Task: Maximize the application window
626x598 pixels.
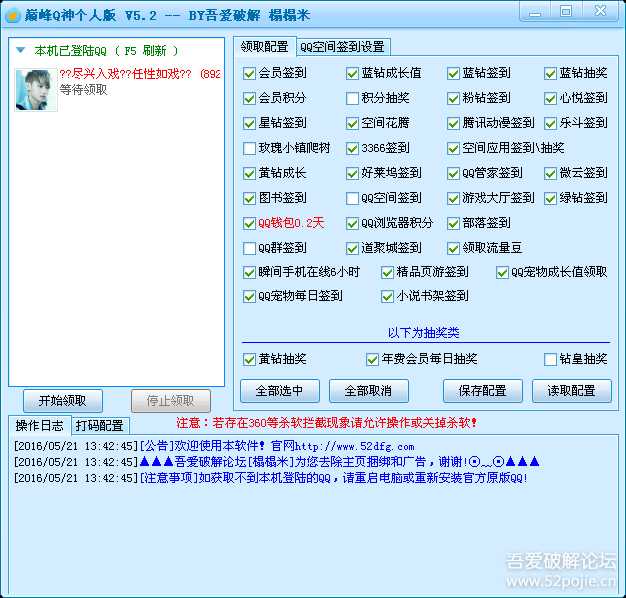Action: [x=566, y=12]
